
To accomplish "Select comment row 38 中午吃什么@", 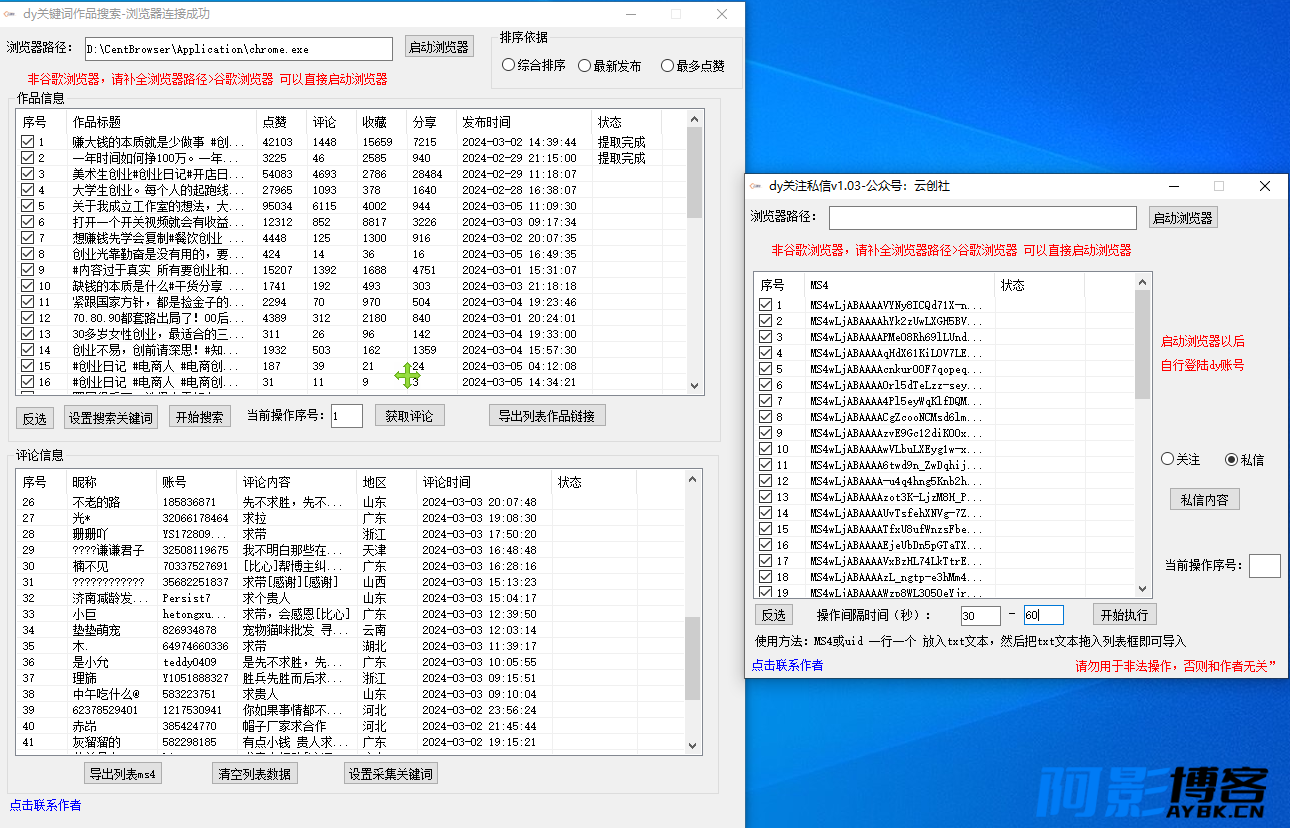I will (350, 694).
